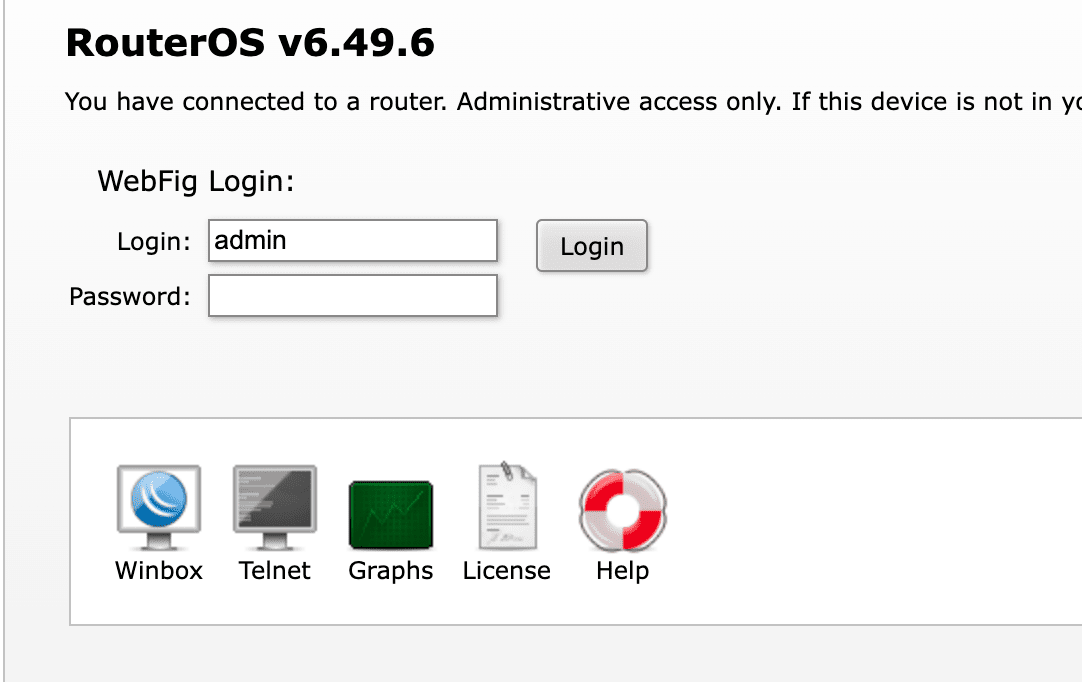
Task: Click the RouterOS v6.49.6 heading
Action: point(250,43)
